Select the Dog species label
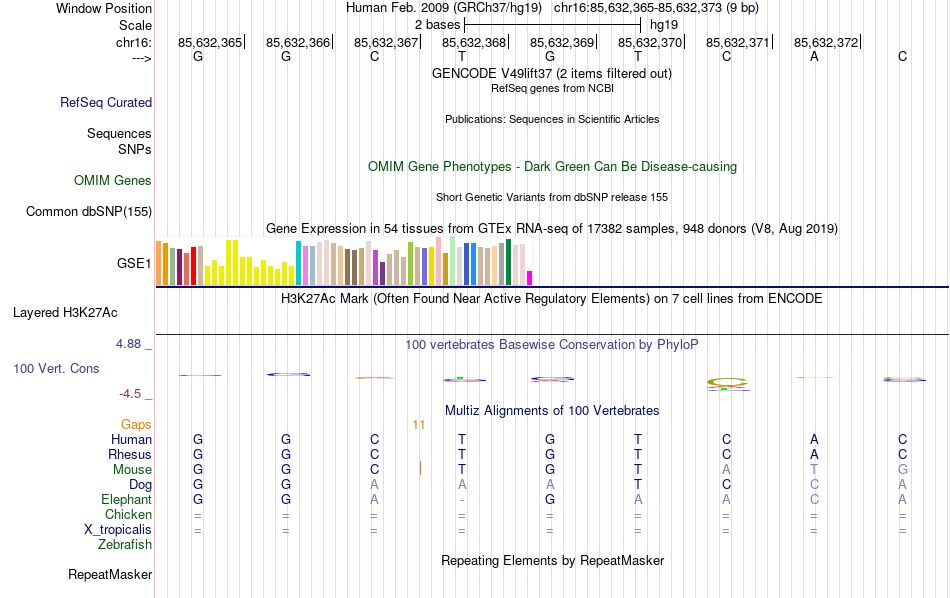This screenshot has width=950, height=598. [x=141, y=485]
